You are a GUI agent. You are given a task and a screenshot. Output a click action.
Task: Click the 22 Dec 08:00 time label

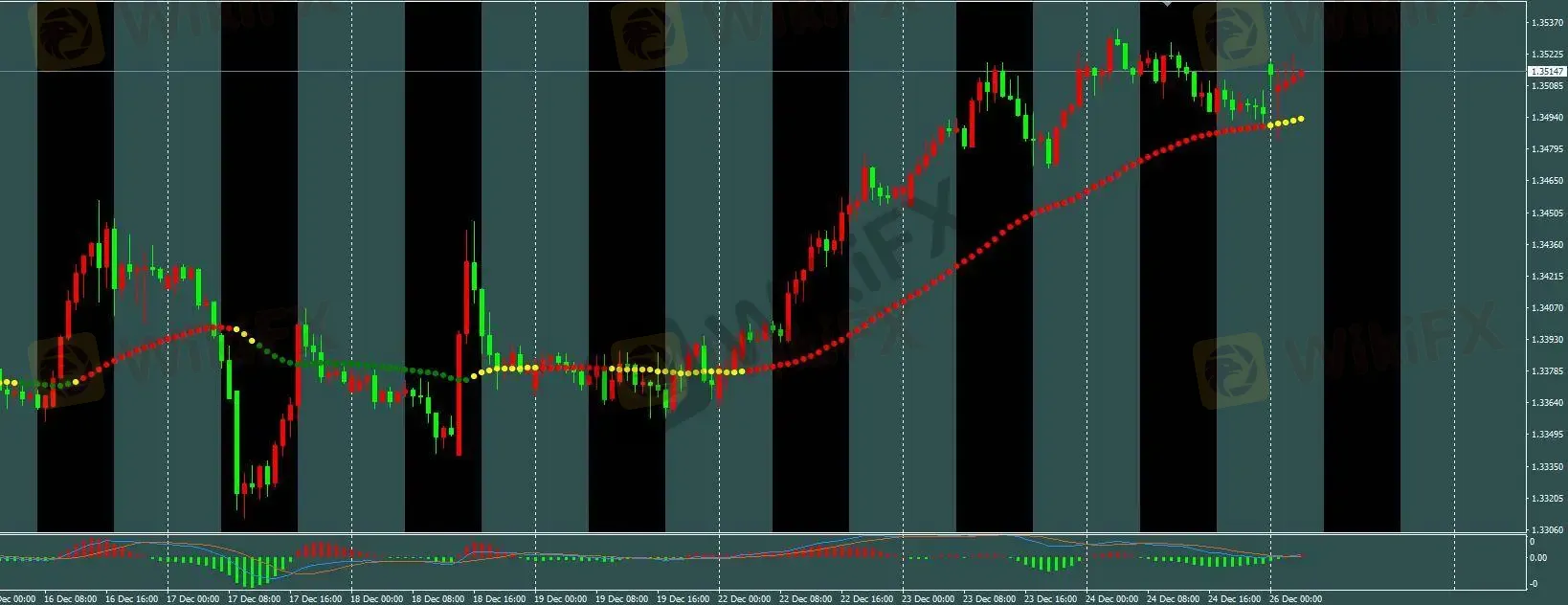tap(805, 599)
